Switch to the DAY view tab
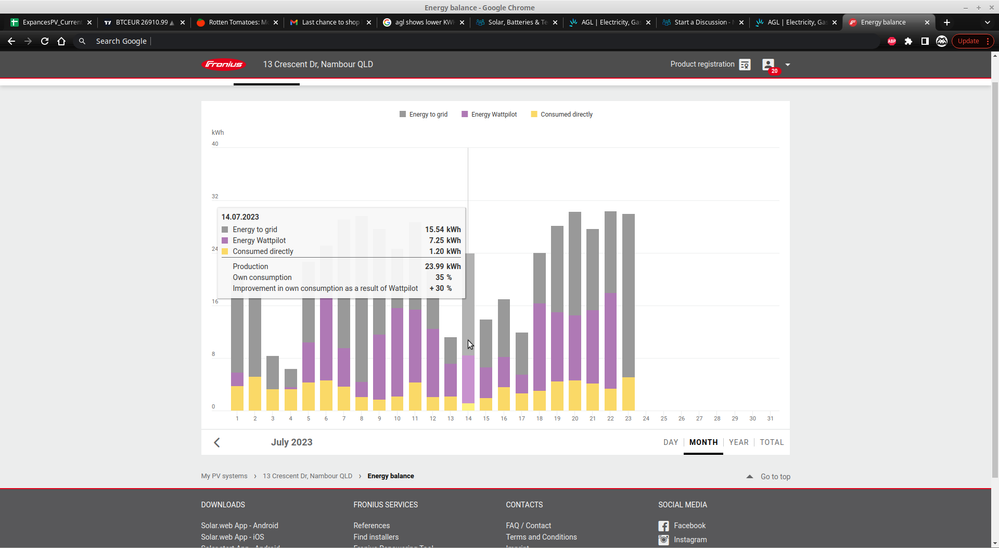999x548 pixels. [670, 442]
